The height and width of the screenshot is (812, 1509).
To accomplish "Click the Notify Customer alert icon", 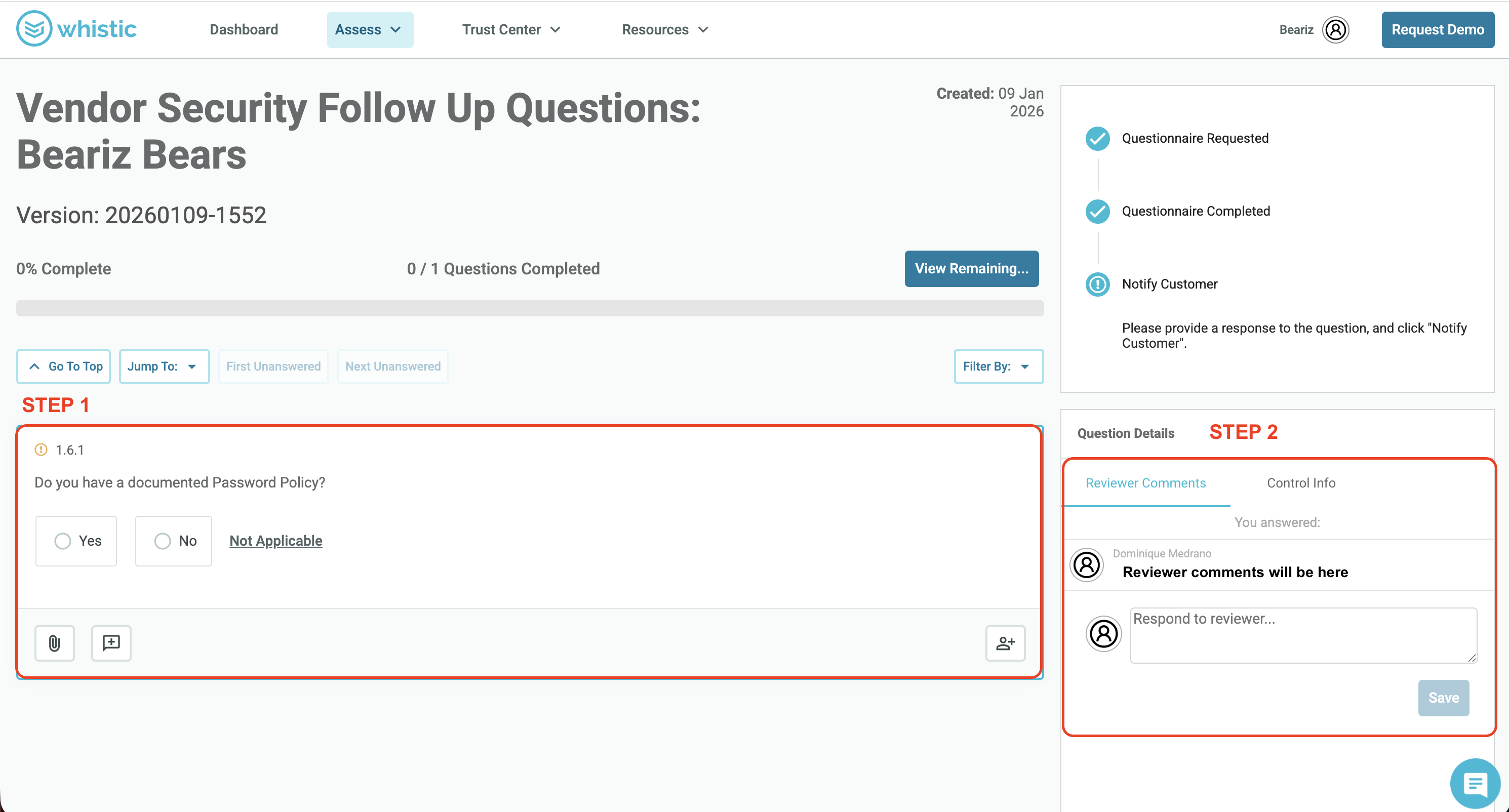I will [x=1097, y=285].
